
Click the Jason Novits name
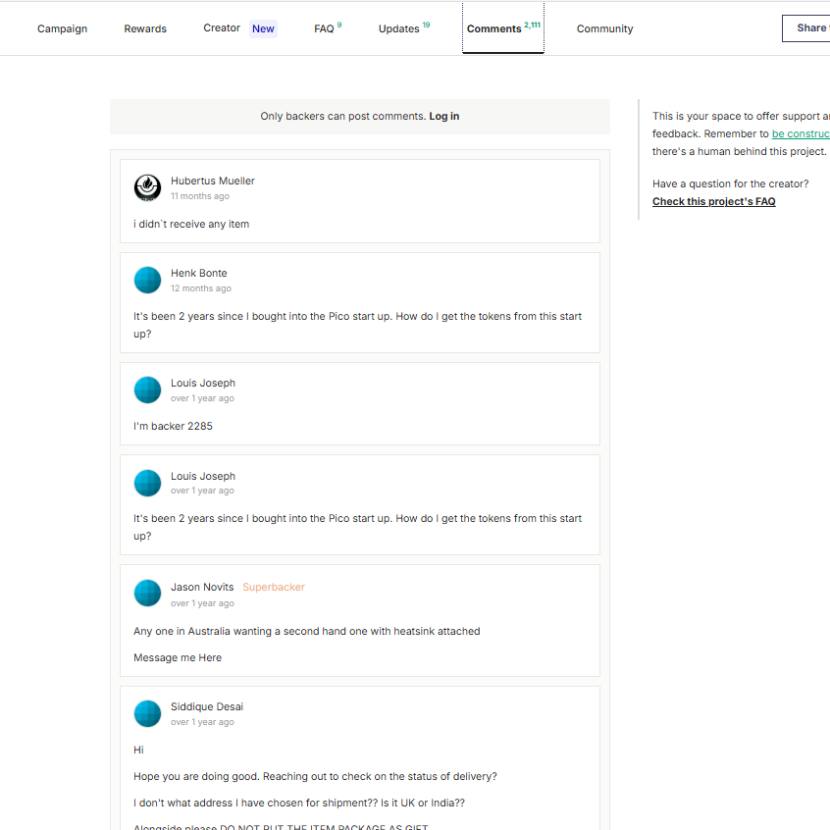[x=202, y=587]
